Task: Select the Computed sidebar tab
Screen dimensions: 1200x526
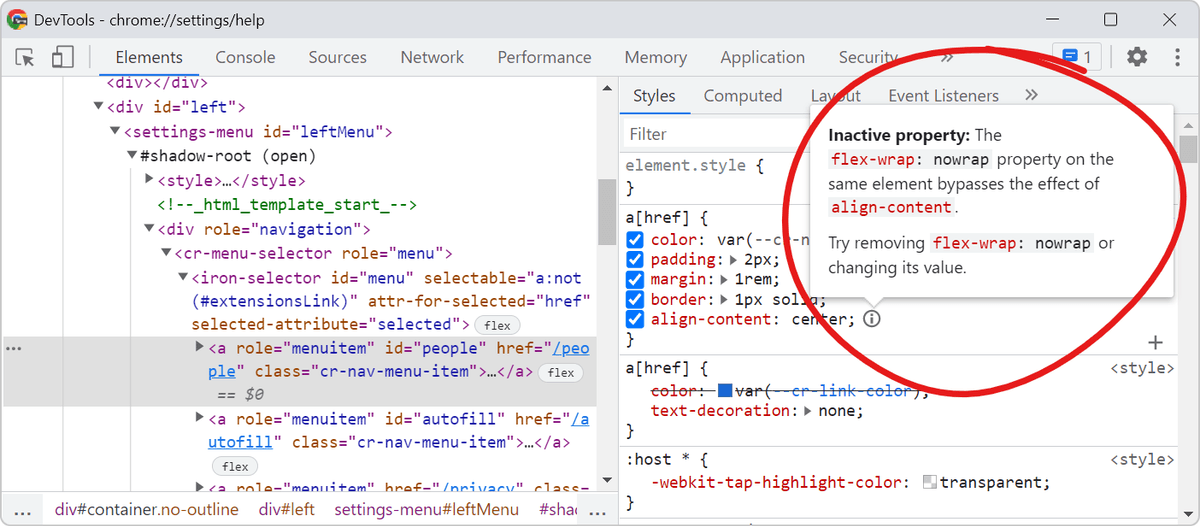Action: point(743,96)
